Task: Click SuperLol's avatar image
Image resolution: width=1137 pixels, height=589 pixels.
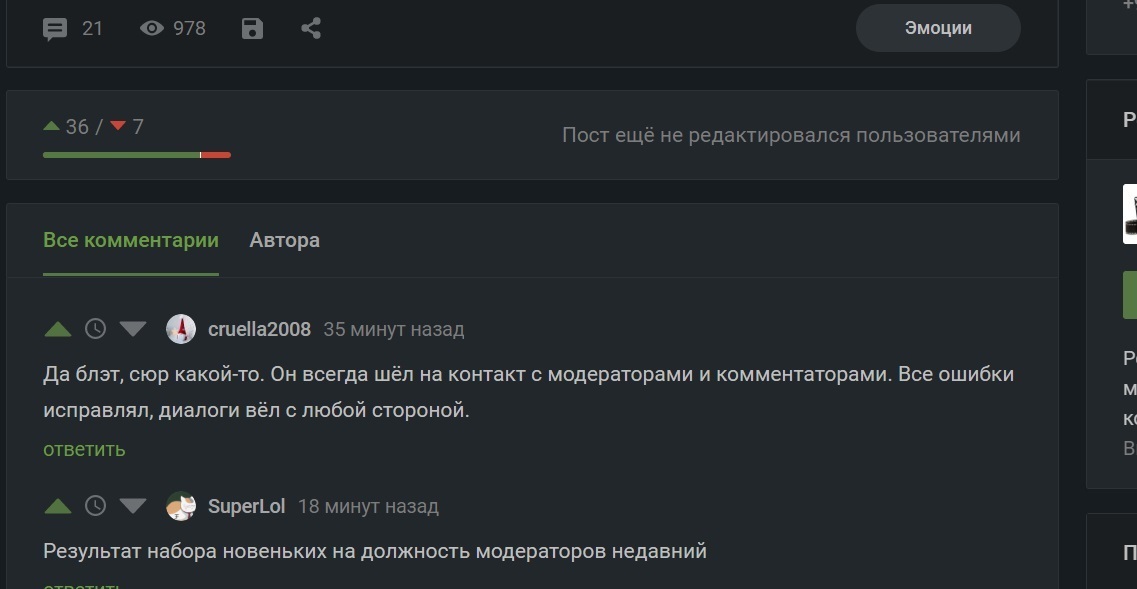Action: [181, 506]
